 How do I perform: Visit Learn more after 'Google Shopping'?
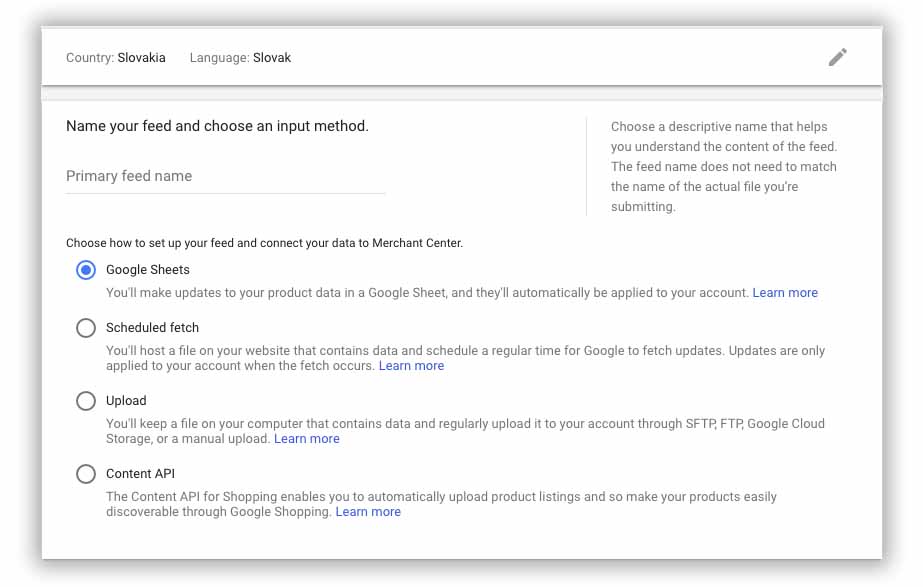(x=368, y=512)
